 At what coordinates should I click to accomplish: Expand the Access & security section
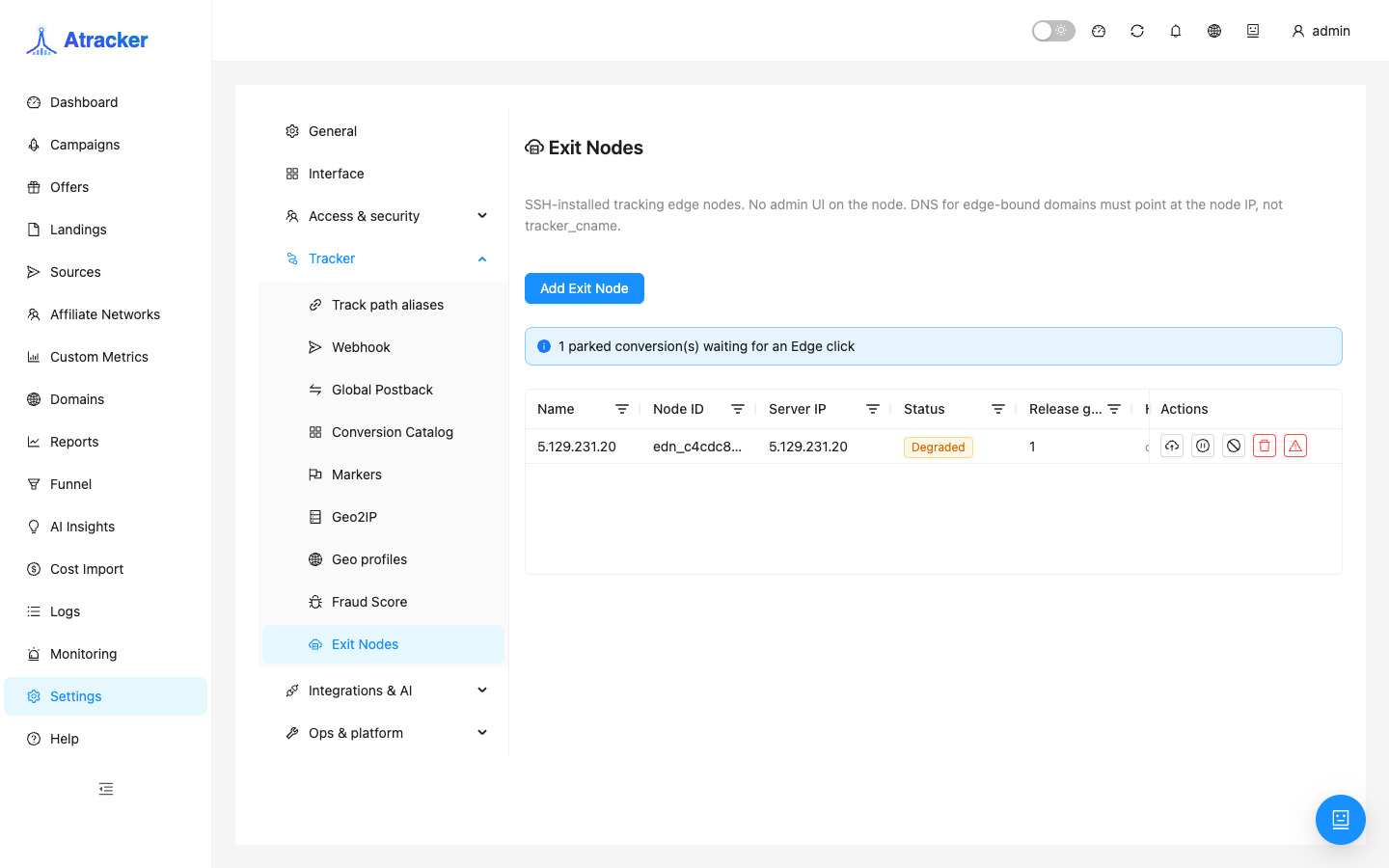384,216
